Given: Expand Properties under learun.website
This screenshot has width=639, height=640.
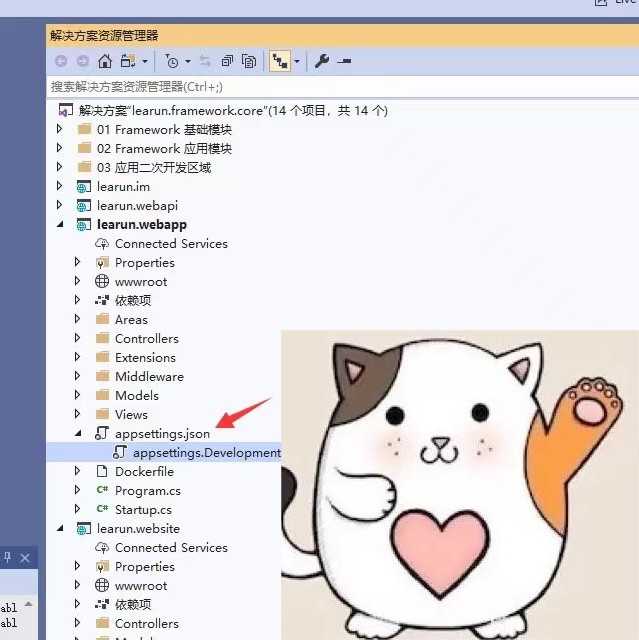Looking at the screenshot, I should [x=78, y=566].
